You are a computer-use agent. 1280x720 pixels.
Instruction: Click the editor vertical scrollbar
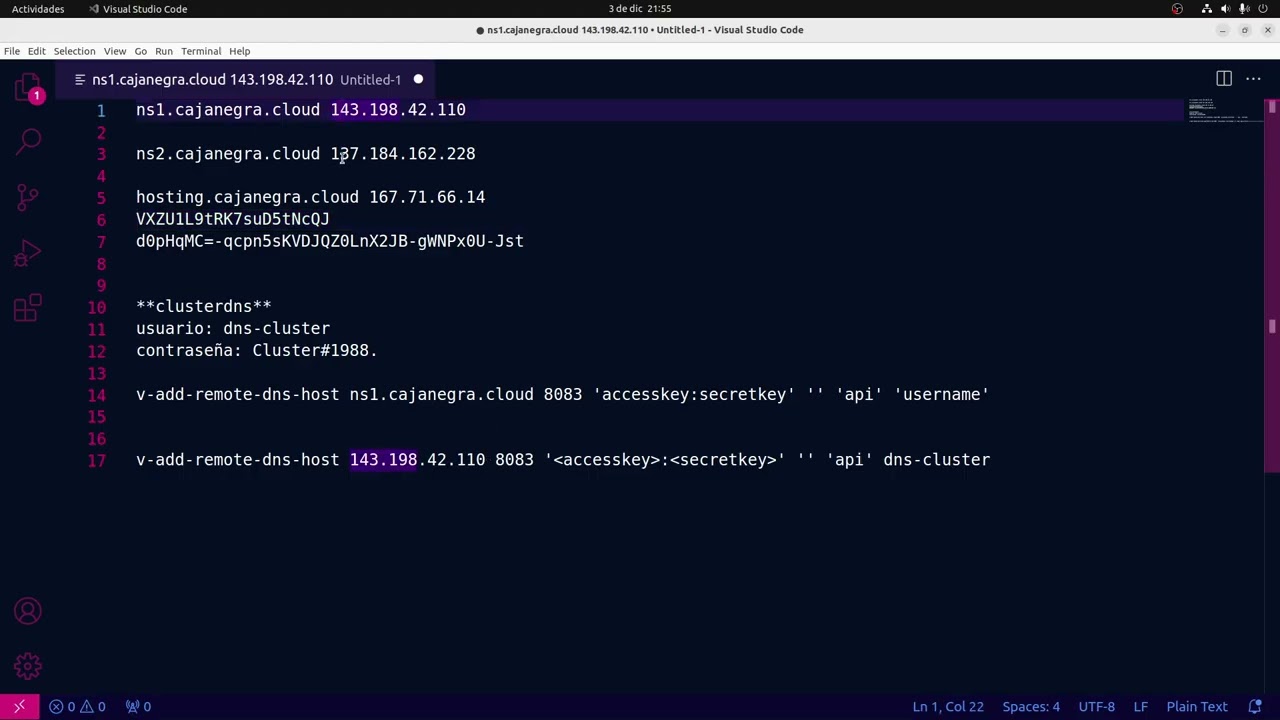click(1272, 285)
